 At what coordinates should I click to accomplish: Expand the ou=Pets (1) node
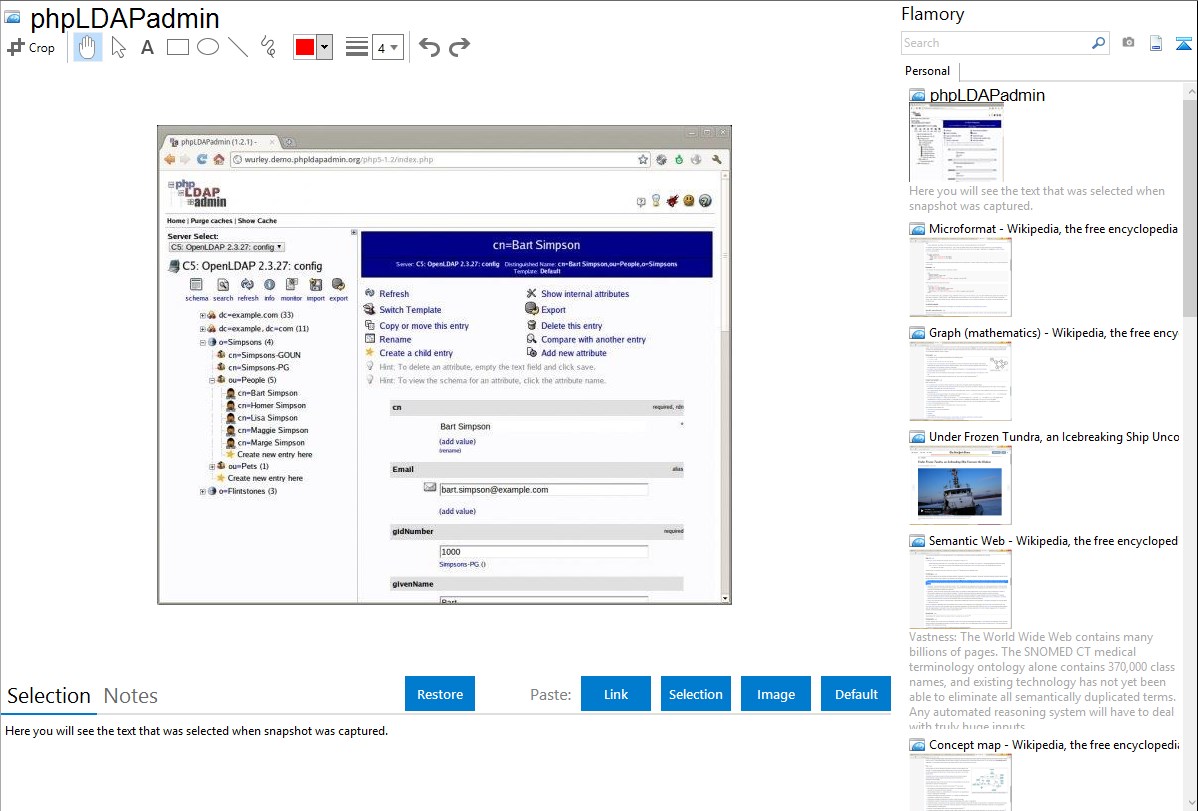point(212,466)
